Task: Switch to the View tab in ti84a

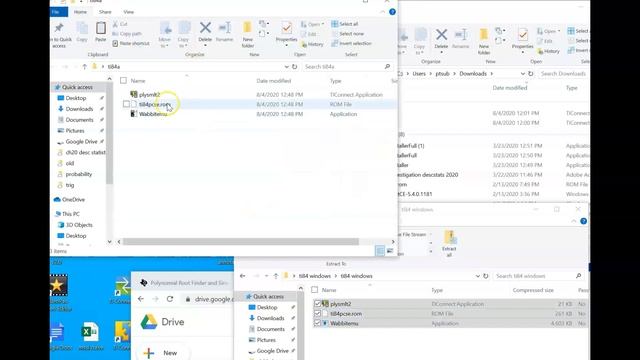Action: point(128,12)
